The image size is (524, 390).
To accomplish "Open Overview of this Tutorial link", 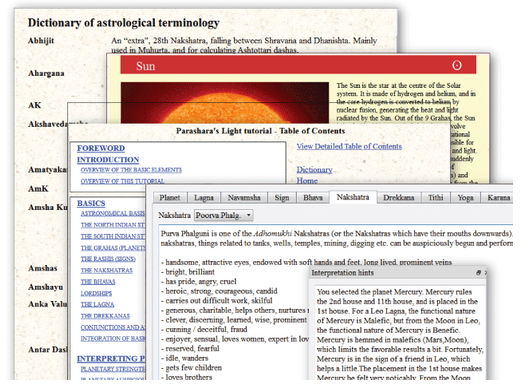I will pyautogui.click(x=122, y=181).
